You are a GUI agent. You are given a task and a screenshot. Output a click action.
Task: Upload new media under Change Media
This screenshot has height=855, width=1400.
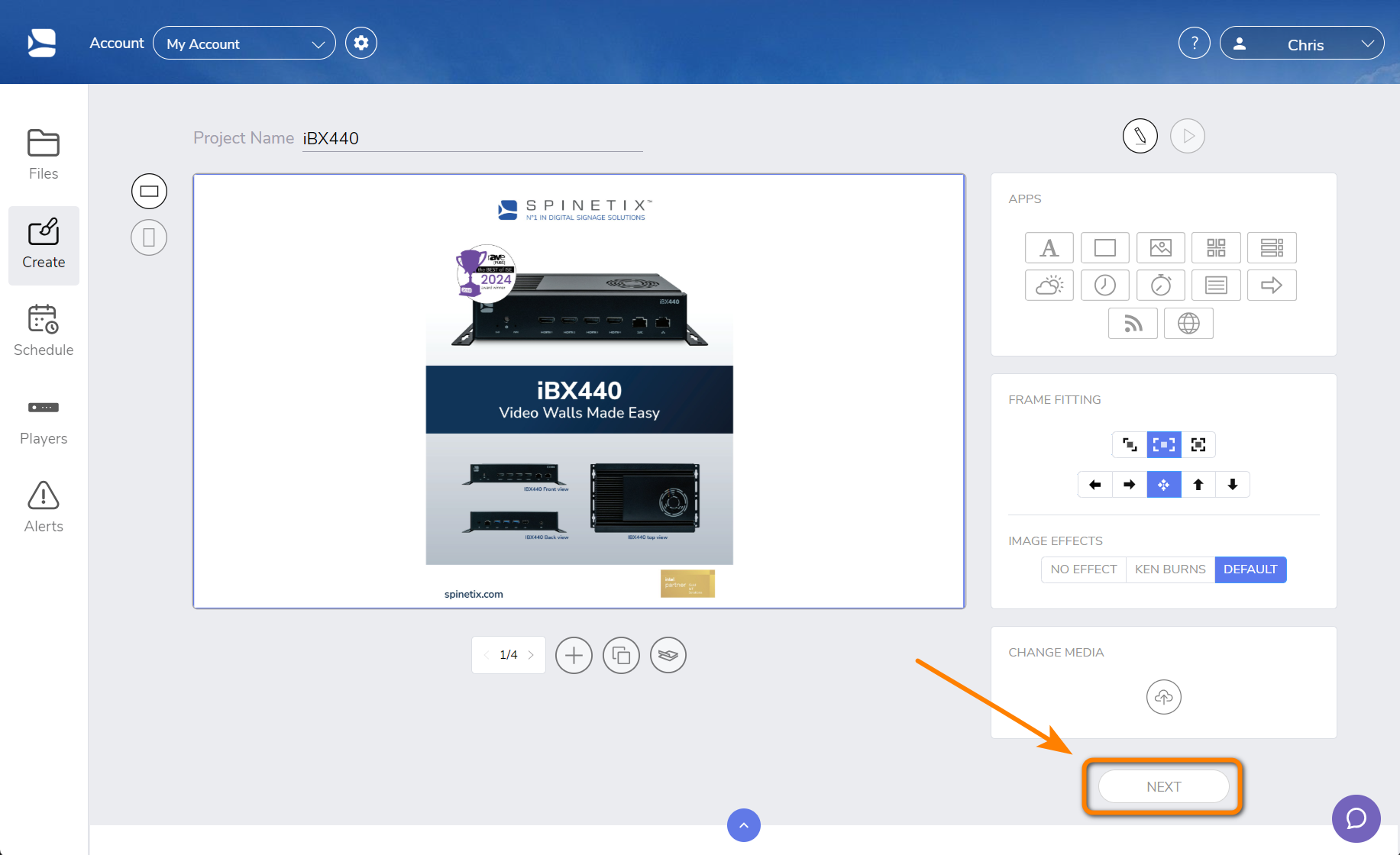click(1164, 697)
